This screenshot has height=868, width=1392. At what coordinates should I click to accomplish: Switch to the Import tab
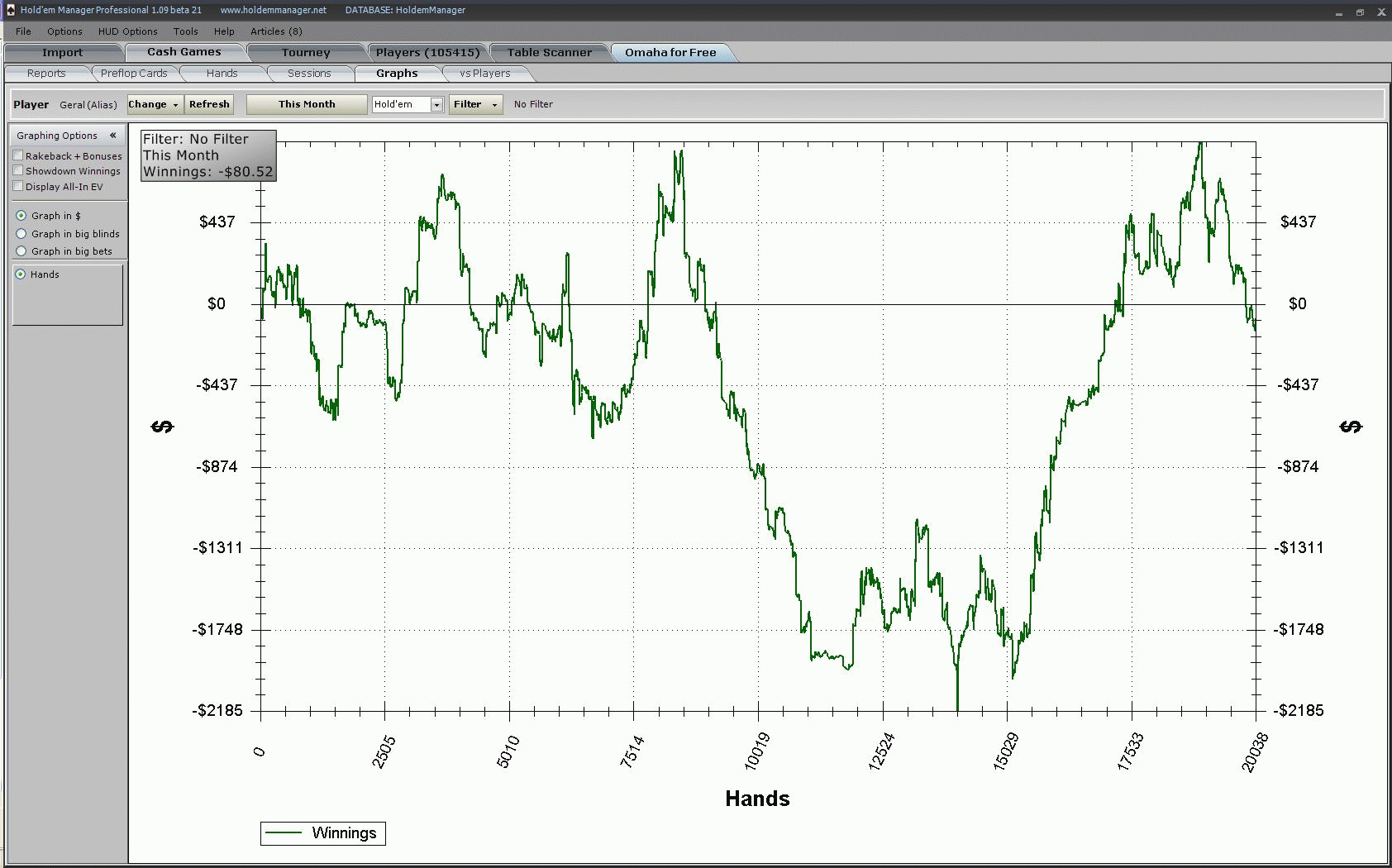[x=63, y=52]
